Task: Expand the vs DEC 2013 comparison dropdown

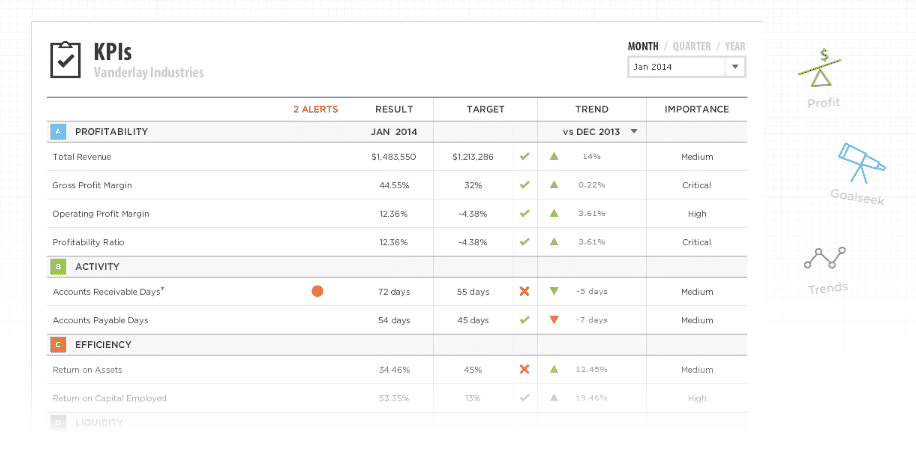Action: click(633, 132)
